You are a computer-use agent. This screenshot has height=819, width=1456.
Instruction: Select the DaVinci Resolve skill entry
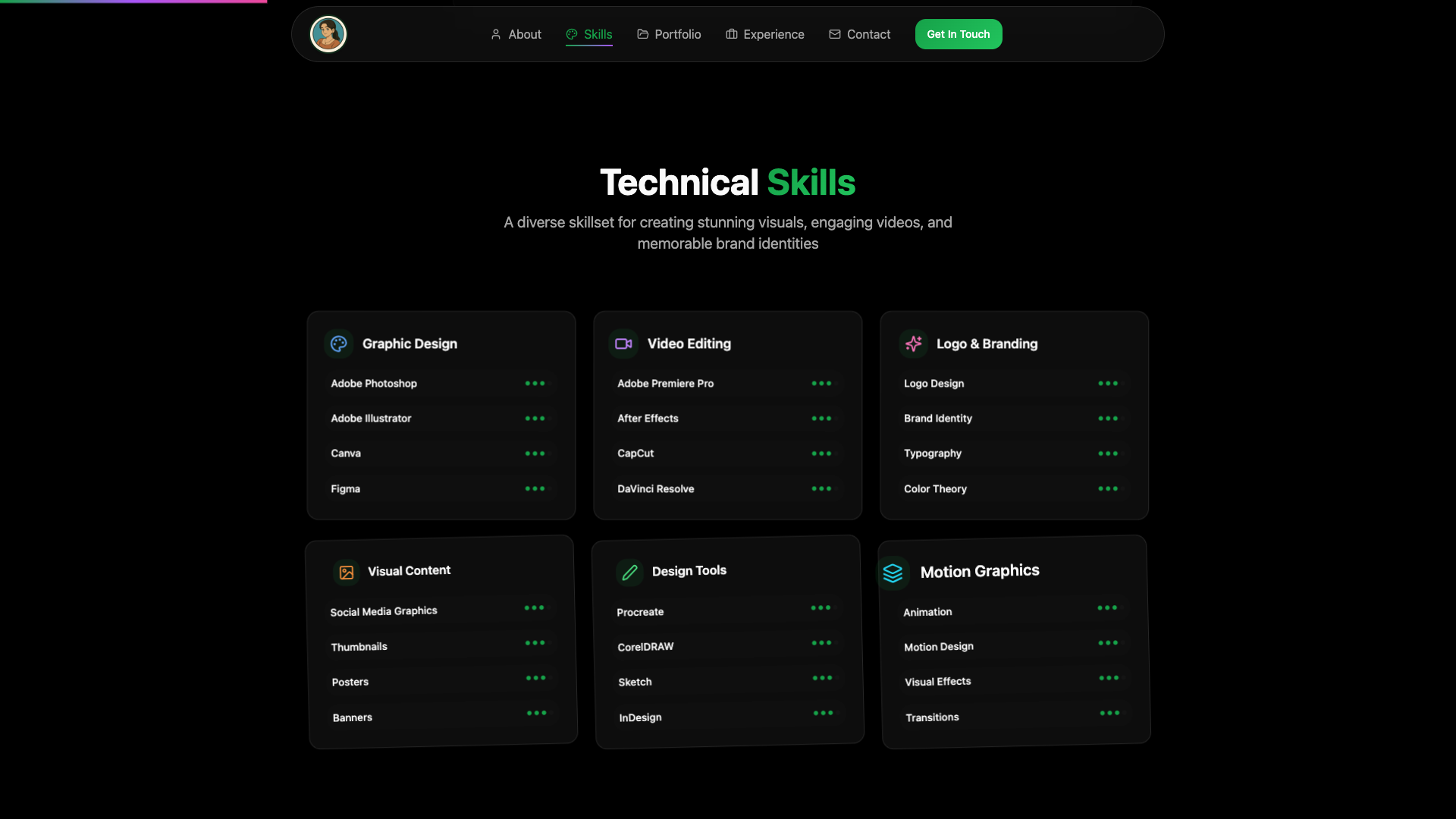point(655,489)
